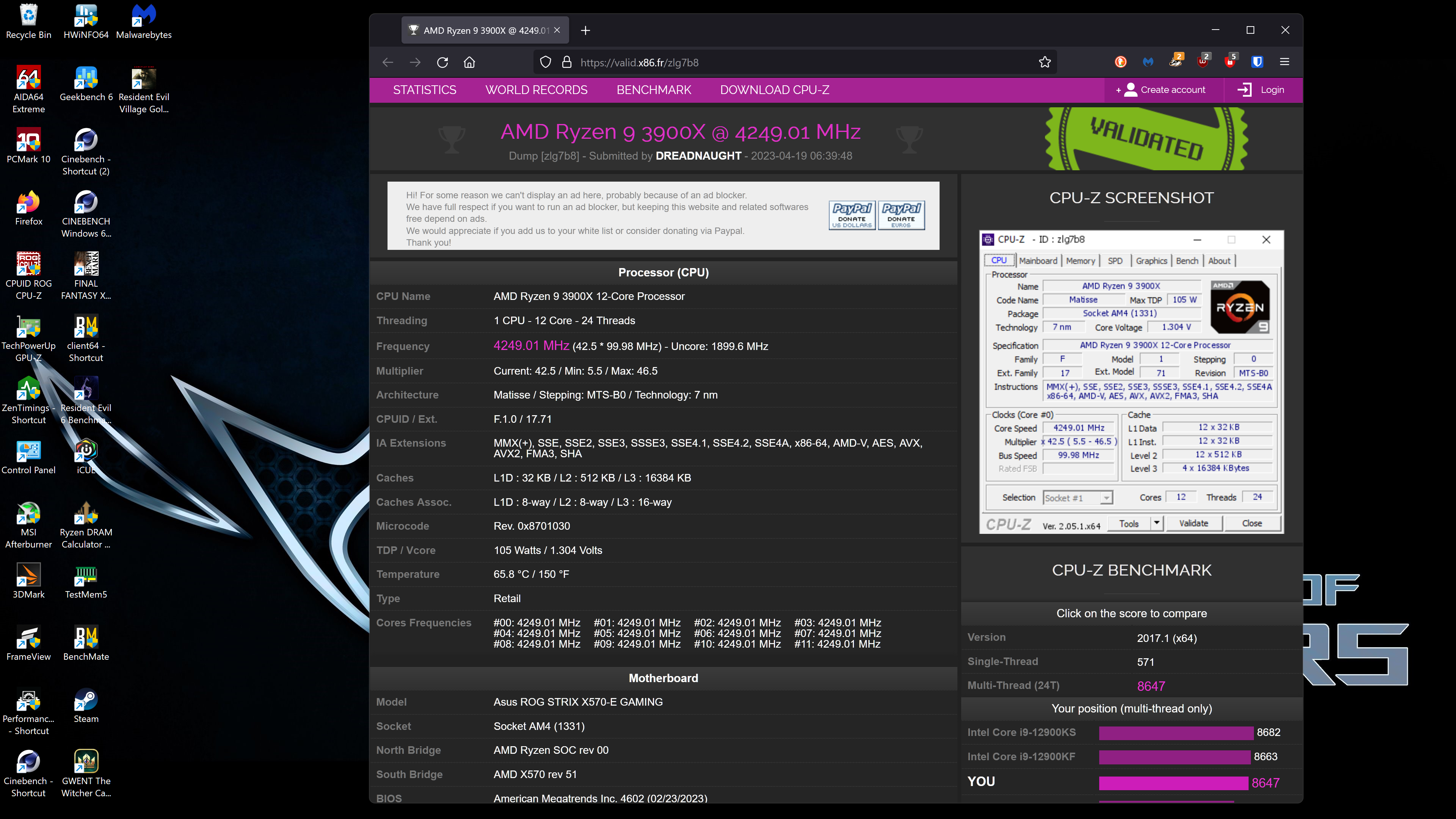Open GWENT The Witcher Card Game icon

pyautogui.click(x=86, y=774)
